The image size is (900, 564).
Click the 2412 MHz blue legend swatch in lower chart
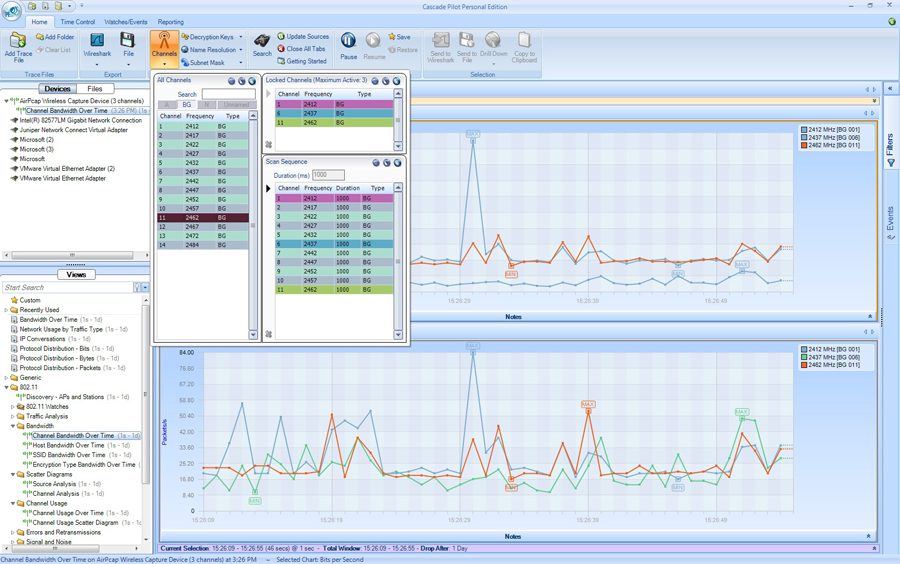click(x=804, y=349)
